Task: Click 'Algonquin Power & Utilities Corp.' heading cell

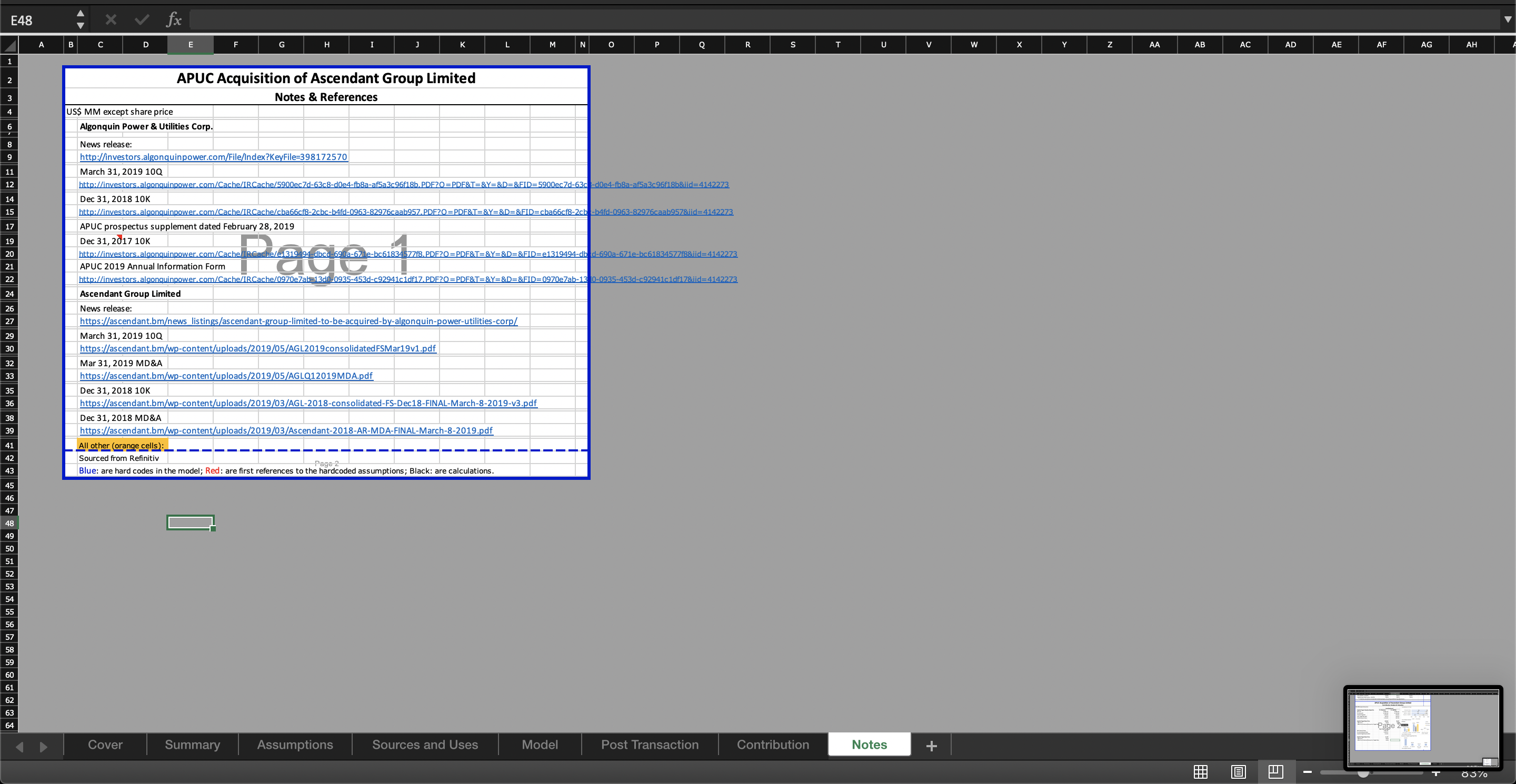Action: 146,126
